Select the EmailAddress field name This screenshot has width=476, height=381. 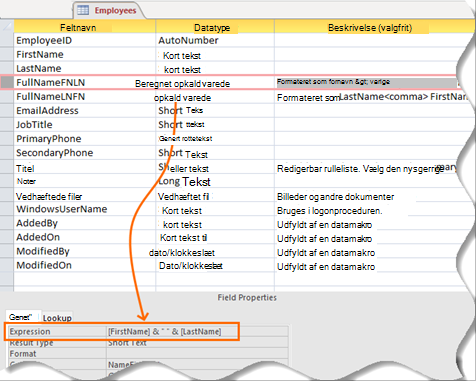[x=47, y=111]
